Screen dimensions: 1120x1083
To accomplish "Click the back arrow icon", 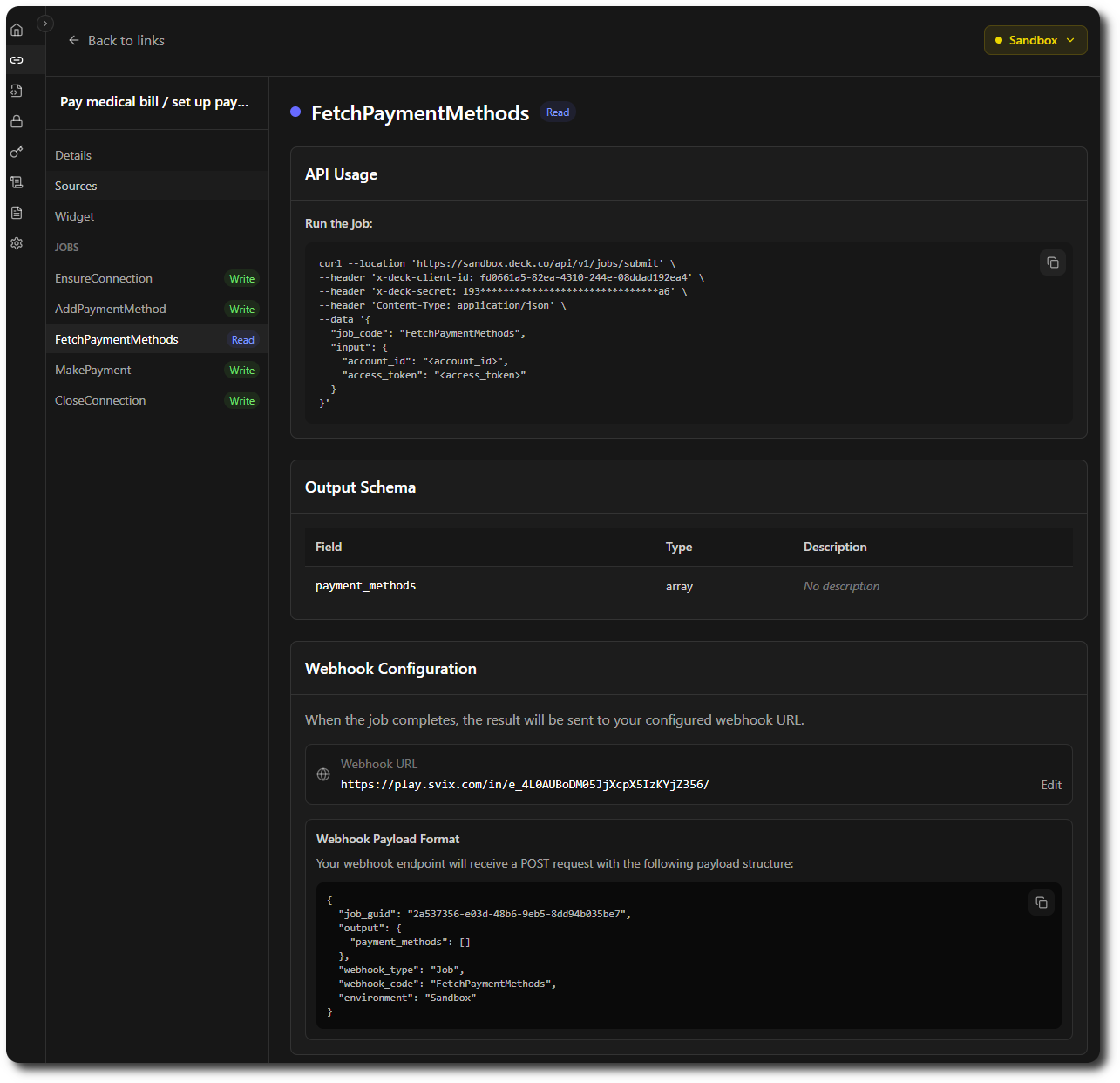I will coord(74,40).
